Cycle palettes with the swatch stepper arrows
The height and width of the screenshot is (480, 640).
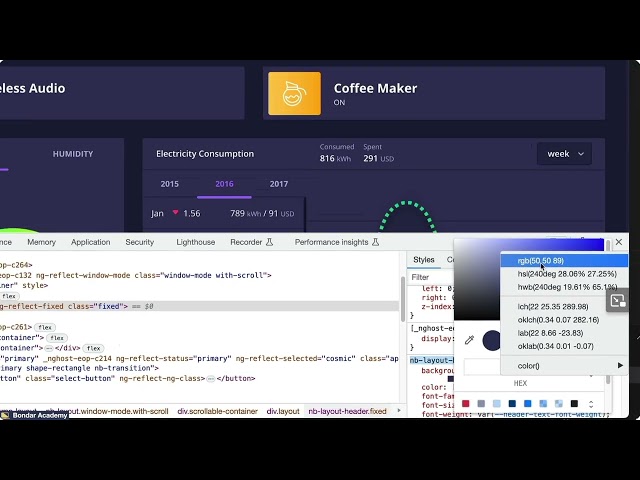591,404
